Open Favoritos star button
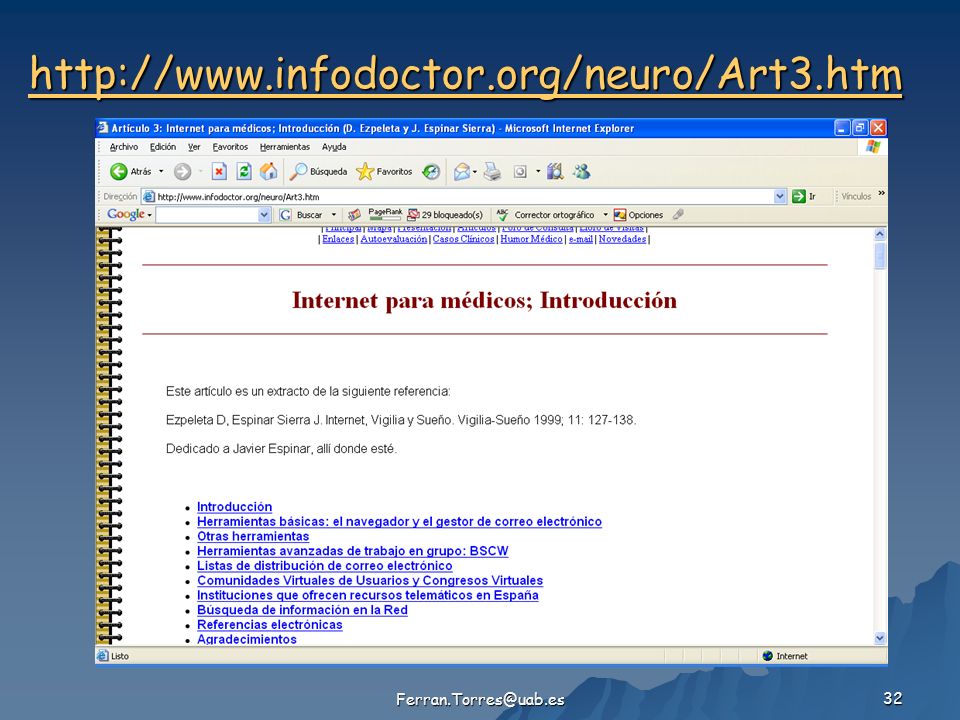960x720 pixels. 384,172
